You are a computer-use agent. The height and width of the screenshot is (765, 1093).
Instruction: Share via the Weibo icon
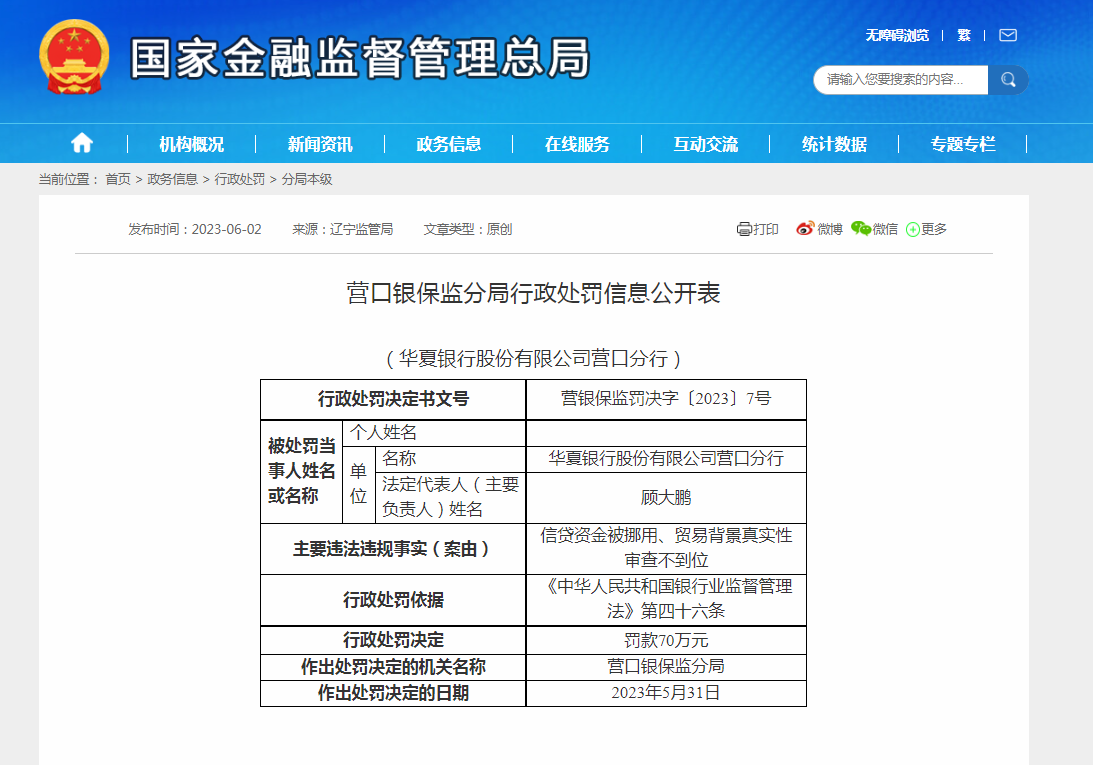point(805,229)
